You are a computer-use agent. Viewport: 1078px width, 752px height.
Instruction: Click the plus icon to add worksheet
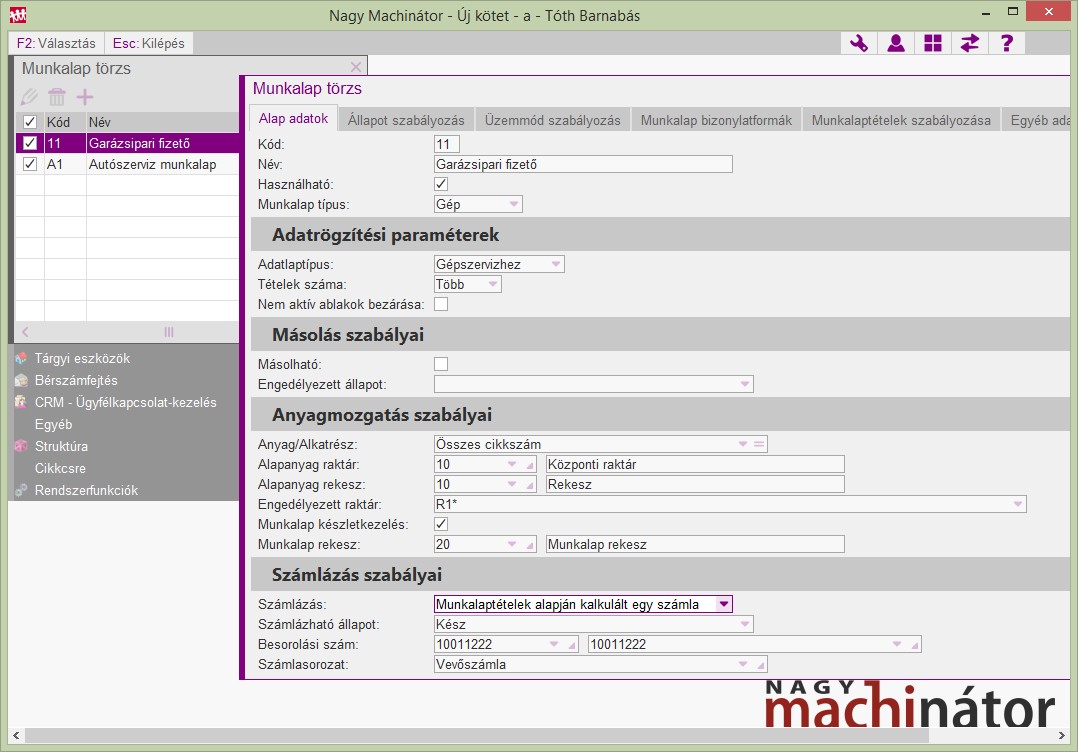point(85,97)
